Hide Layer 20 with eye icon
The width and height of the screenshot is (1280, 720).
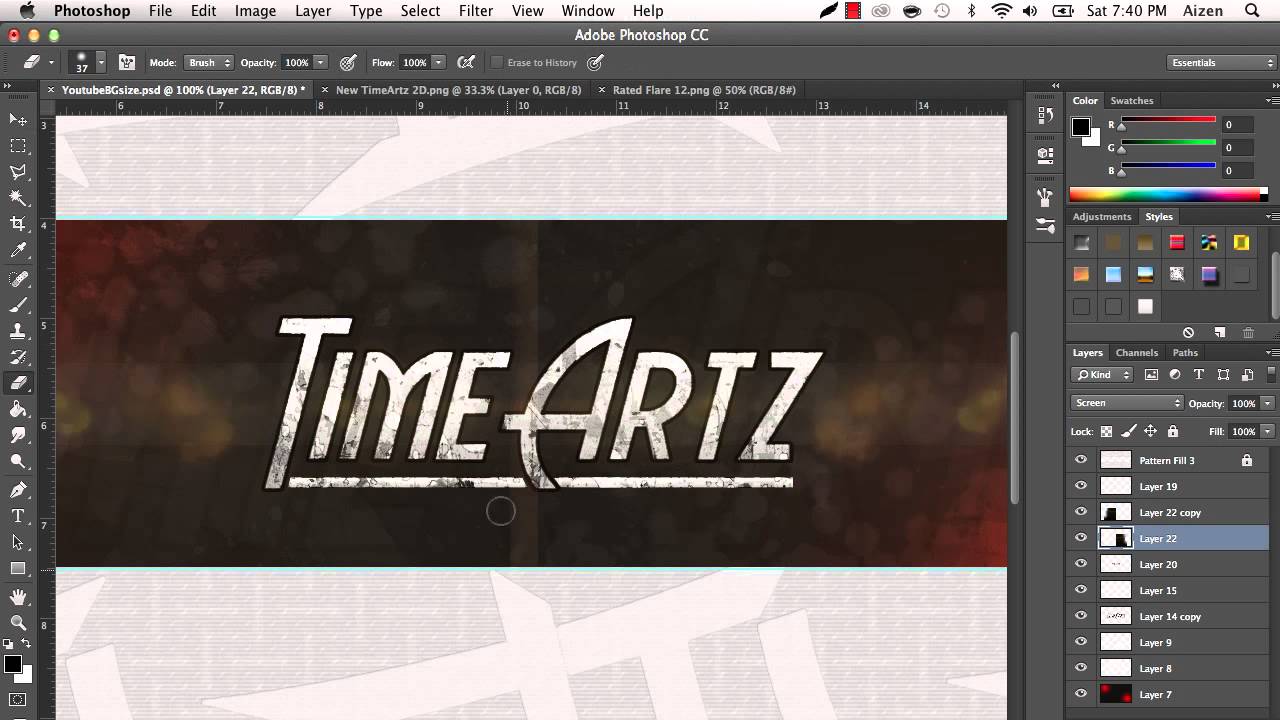1081,564
